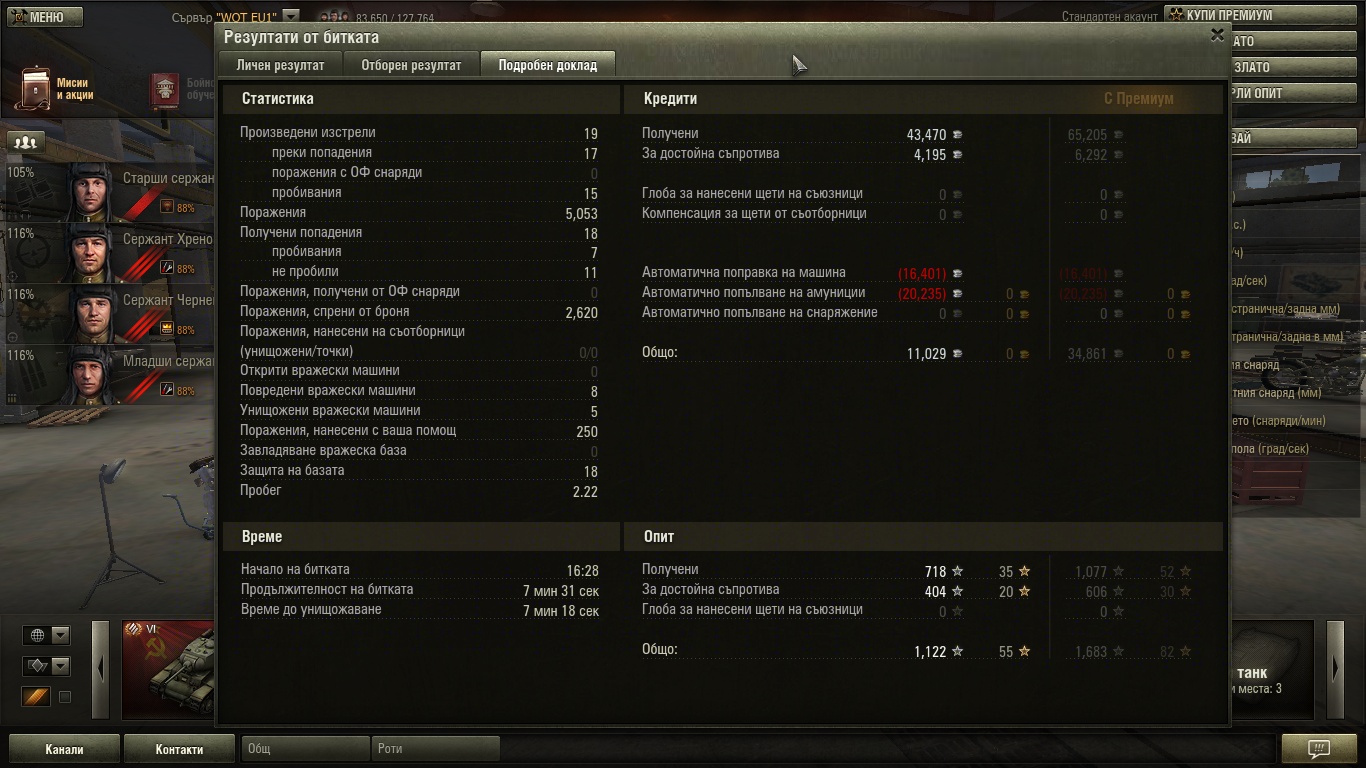The height and width of the screenshot is (768, 1366).
Task: Select the globe icon in the tank filter
Action: click(37, 635)
